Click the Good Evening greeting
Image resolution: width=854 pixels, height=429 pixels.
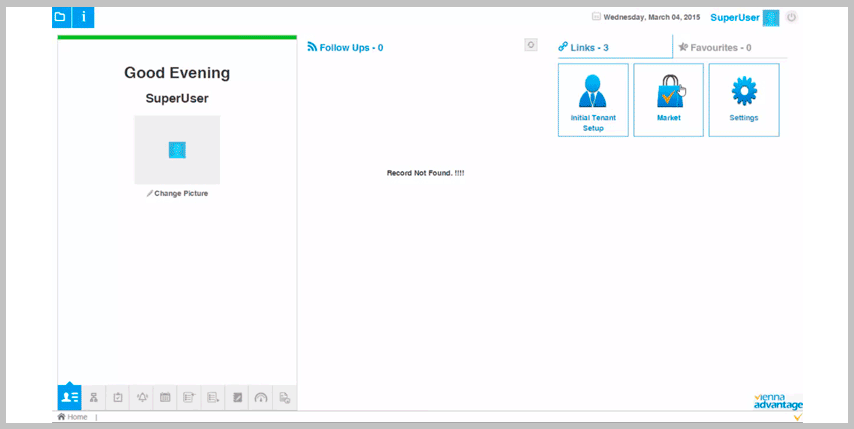point(177,73)
